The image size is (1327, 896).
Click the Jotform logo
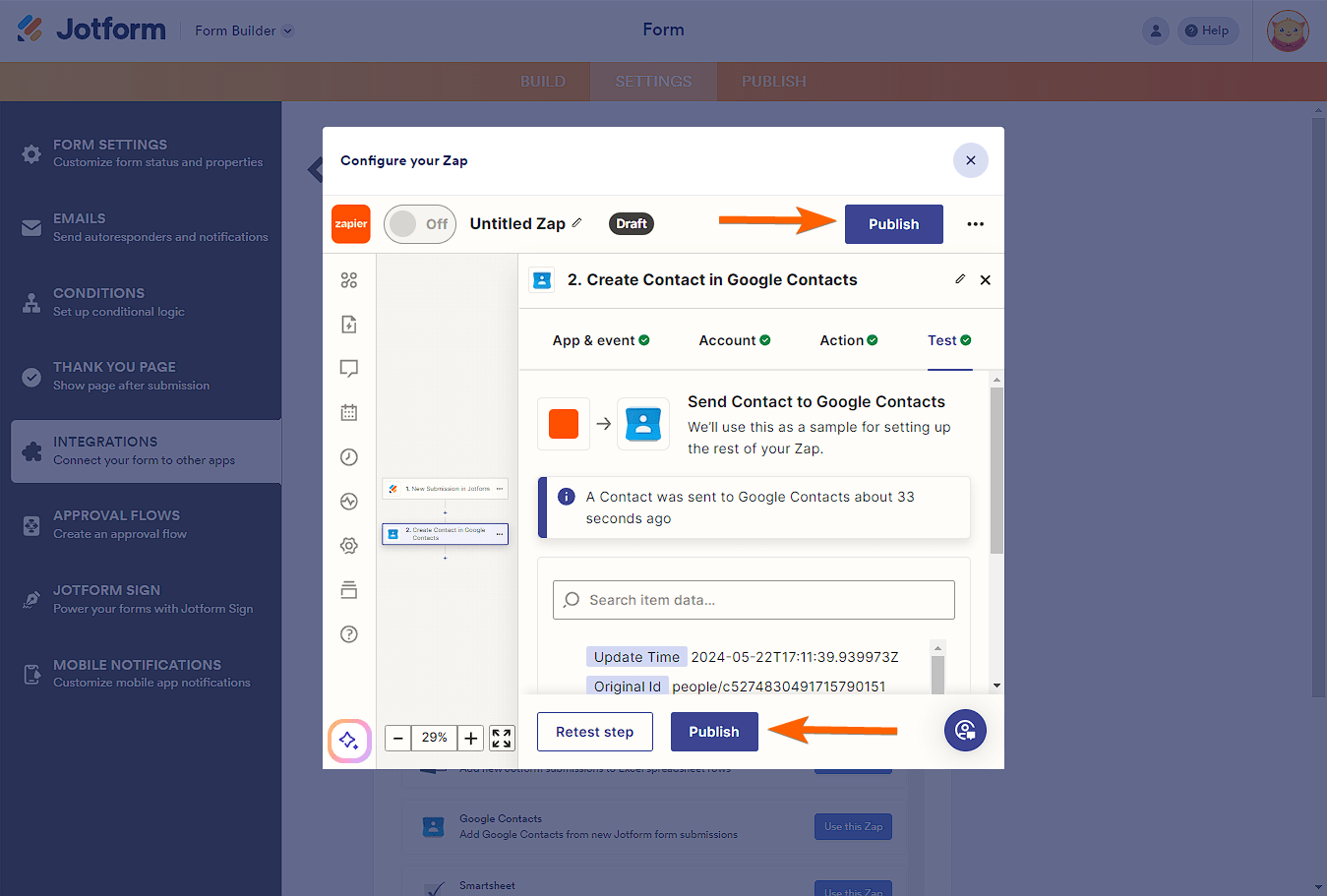pyautogui.click(x=91, y=30)
